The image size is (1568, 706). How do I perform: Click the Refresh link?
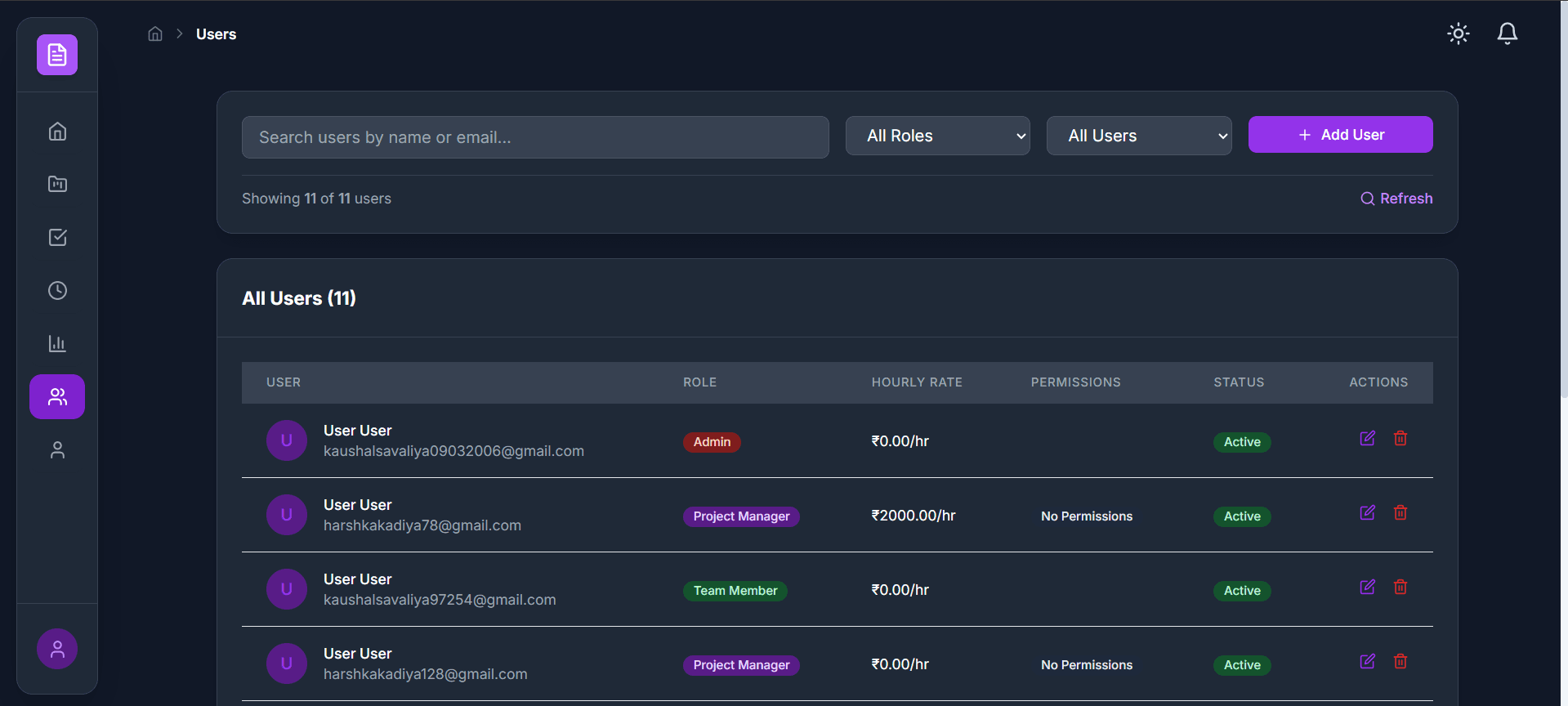click(x=1396, y=199)
